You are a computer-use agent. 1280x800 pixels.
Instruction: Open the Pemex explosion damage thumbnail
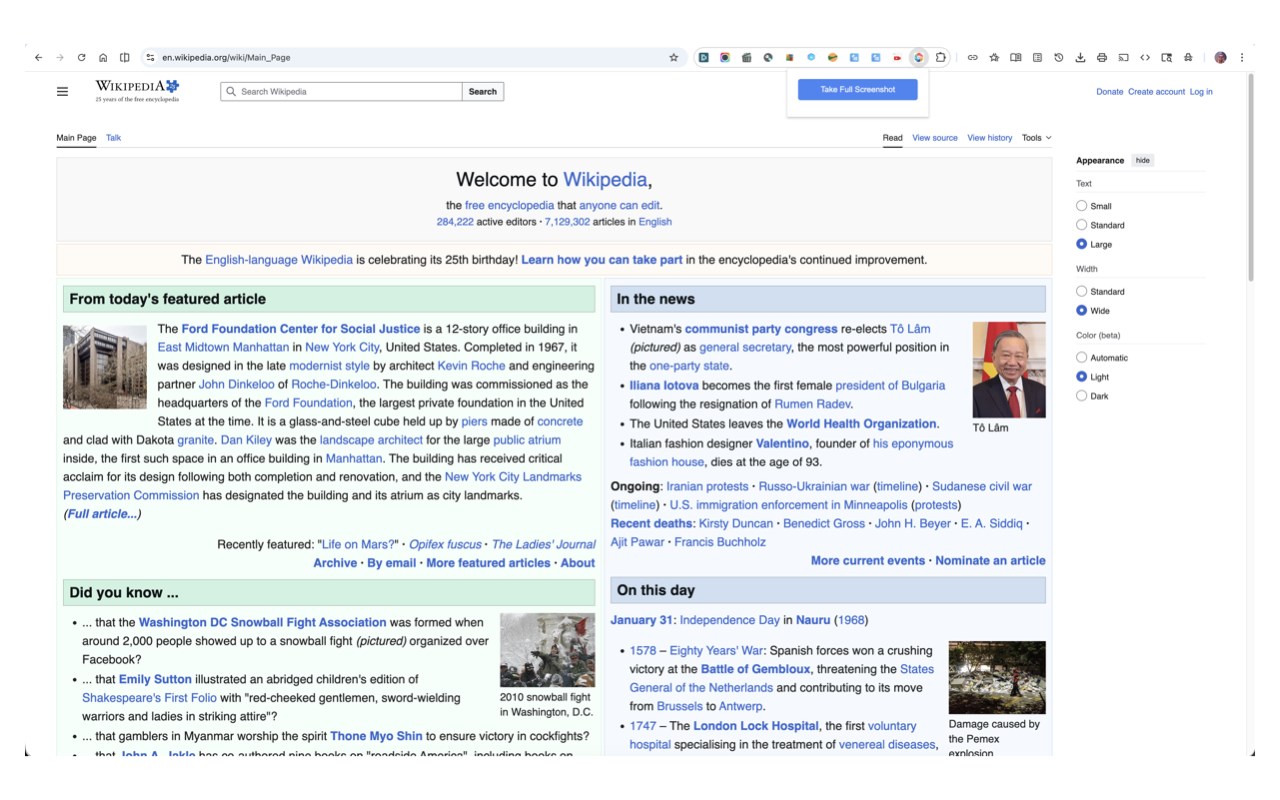pyautogui.click(x=997, y=677)
